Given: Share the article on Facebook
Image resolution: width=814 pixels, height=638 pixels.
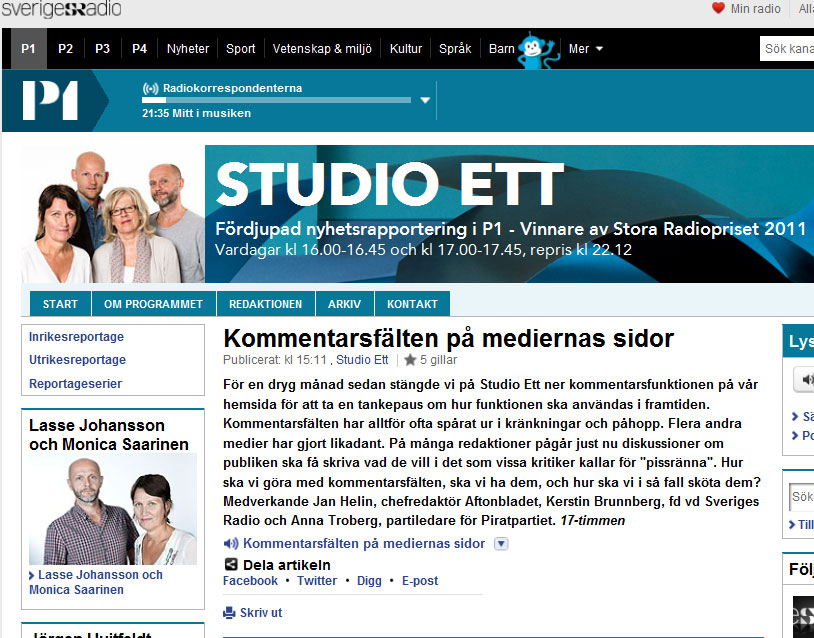Looking at the screenshot, I should (x=250, y=581).
